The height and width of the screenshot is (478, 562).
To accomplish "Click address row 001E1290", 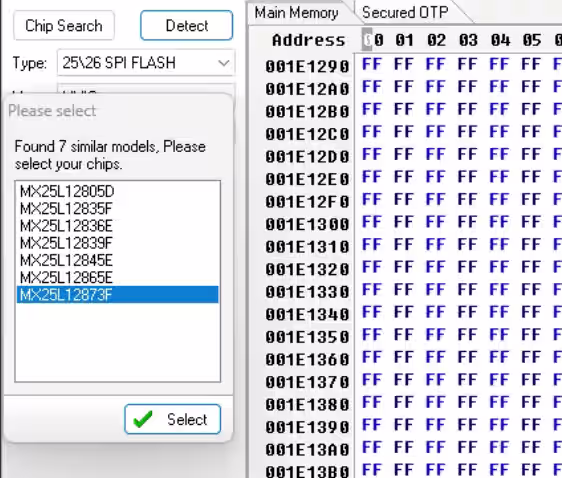I will point(308,67).
